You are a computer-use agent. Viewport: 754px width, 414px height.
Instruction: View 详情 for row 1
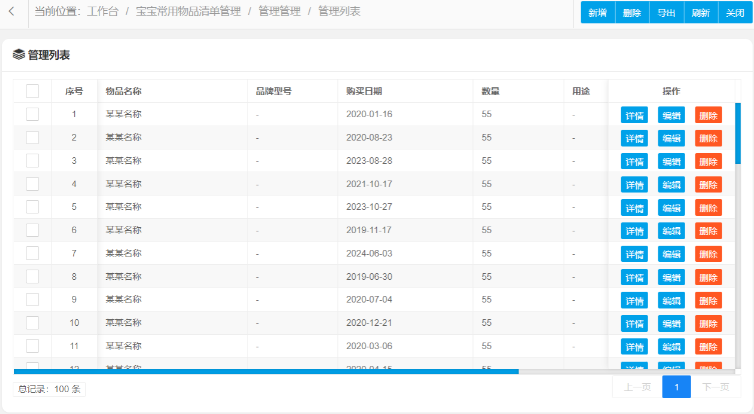(x=634, y=115)
